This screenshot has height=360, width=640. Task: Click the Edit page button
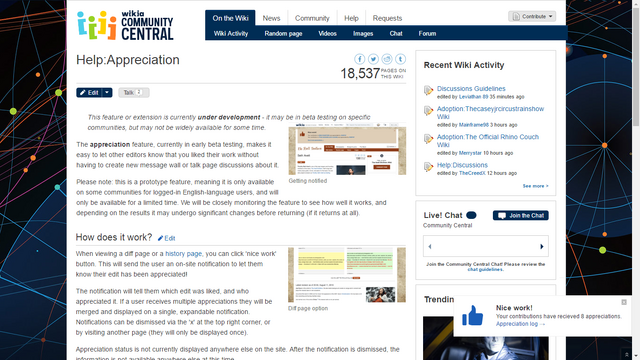tap(89, 93)
